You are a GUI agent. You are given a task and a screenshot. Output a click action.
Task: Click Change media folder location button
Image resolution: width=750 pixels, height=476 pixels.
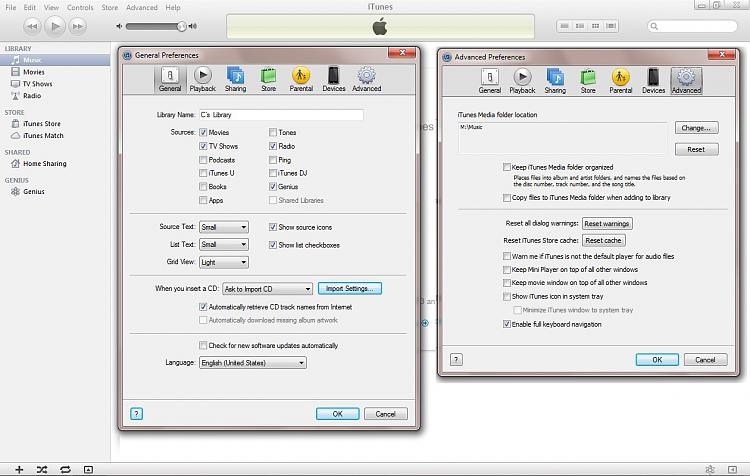[x=696, y=128]
